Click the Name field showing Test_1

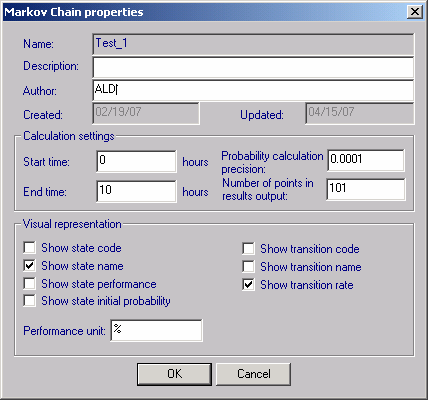(253, 44)
